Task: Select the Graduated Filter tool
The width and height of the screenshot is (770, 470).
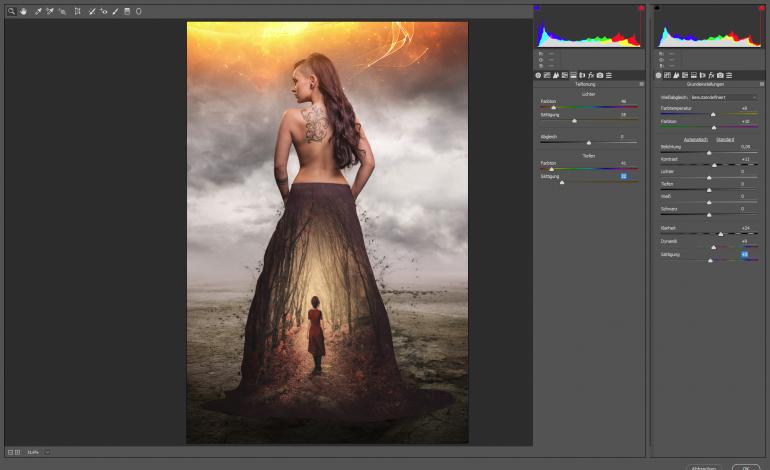Action: [x=127, y=11]
